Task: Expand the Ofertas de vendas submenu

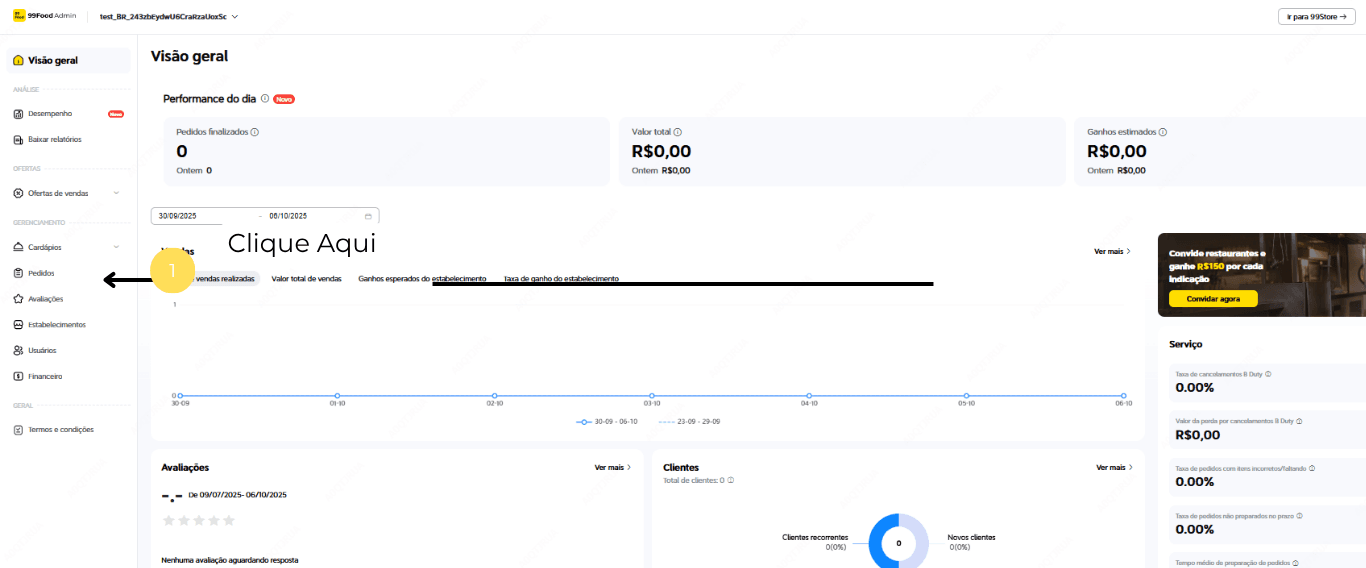Action: 116,193
